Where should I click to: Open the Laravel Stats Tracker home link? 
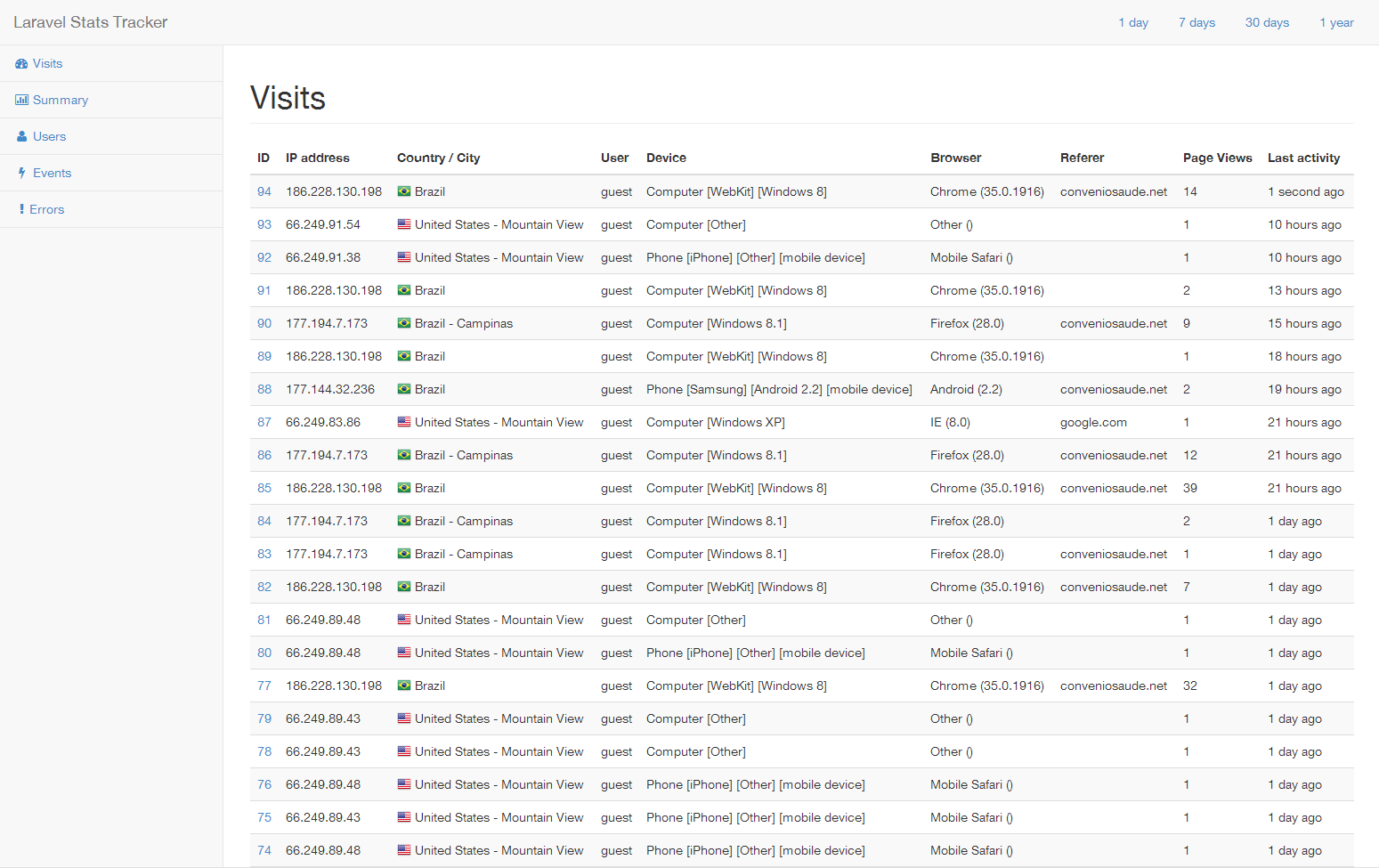91,22
